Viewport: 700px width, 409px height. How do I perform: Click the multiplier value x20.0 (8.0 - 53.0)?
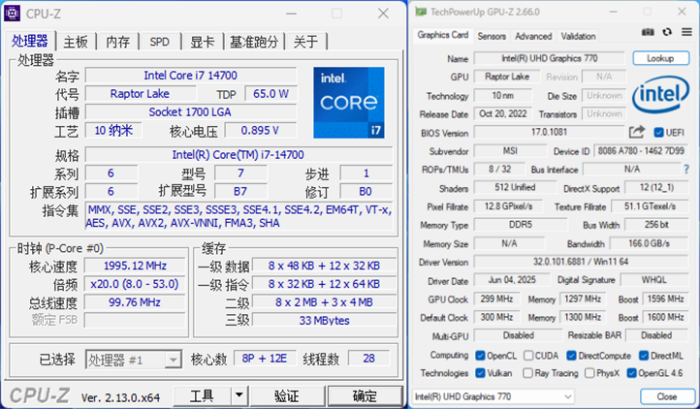point(135,284)
